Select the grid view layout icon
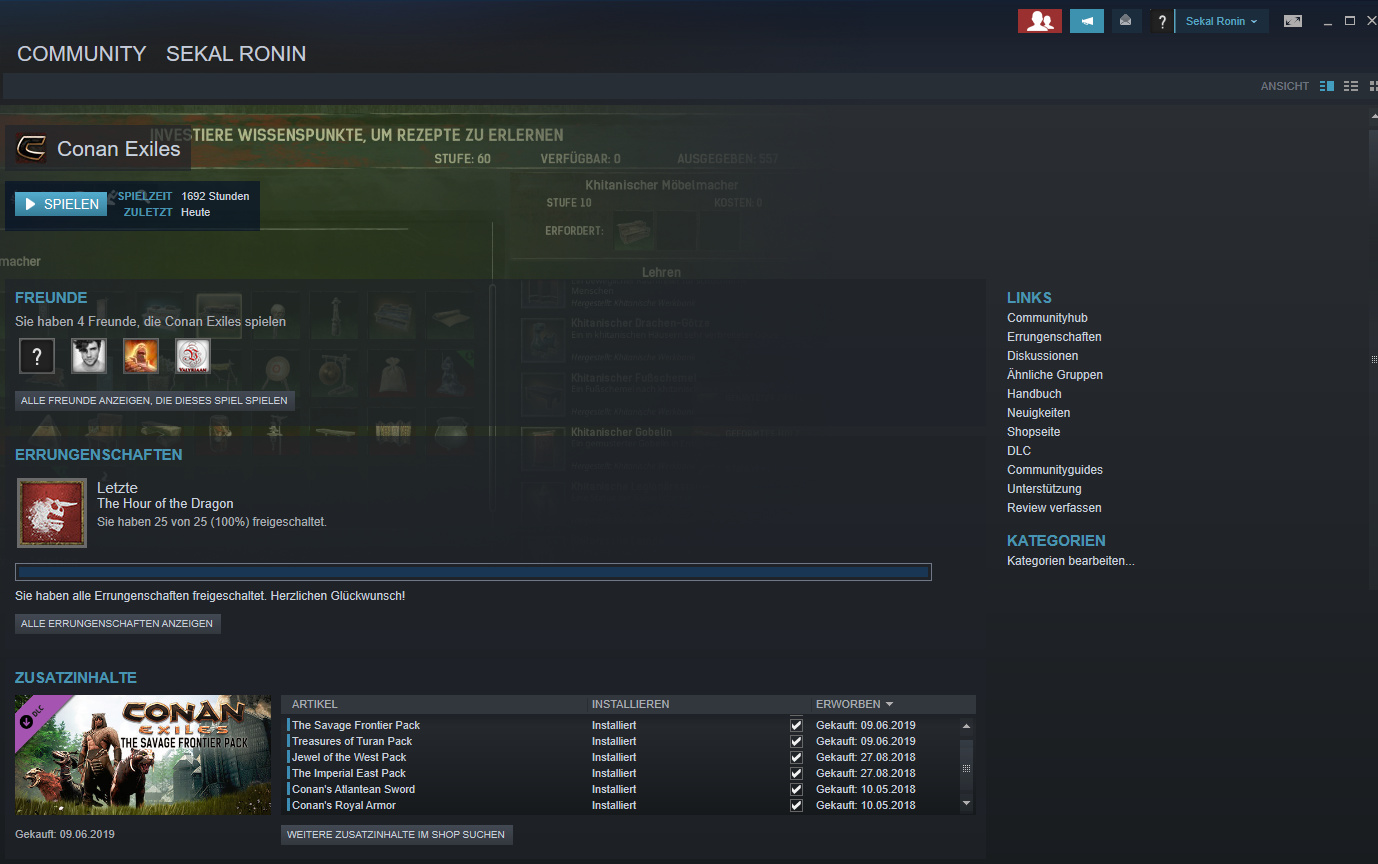1378x864 pixels. click(x=1373, y=86)
